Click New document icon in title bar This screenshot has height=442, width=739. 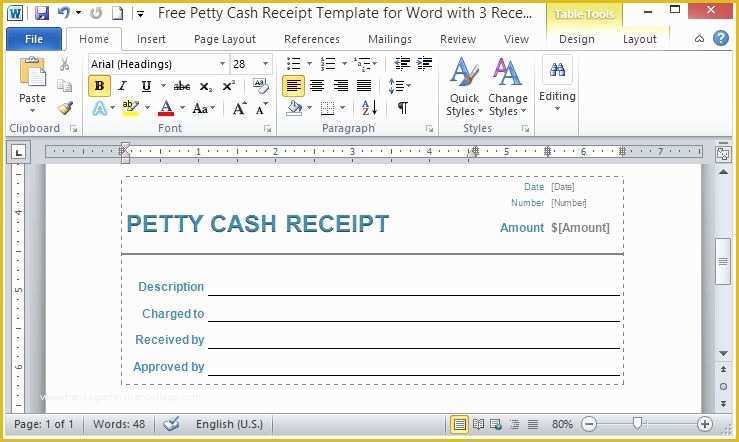click(117, 13)
